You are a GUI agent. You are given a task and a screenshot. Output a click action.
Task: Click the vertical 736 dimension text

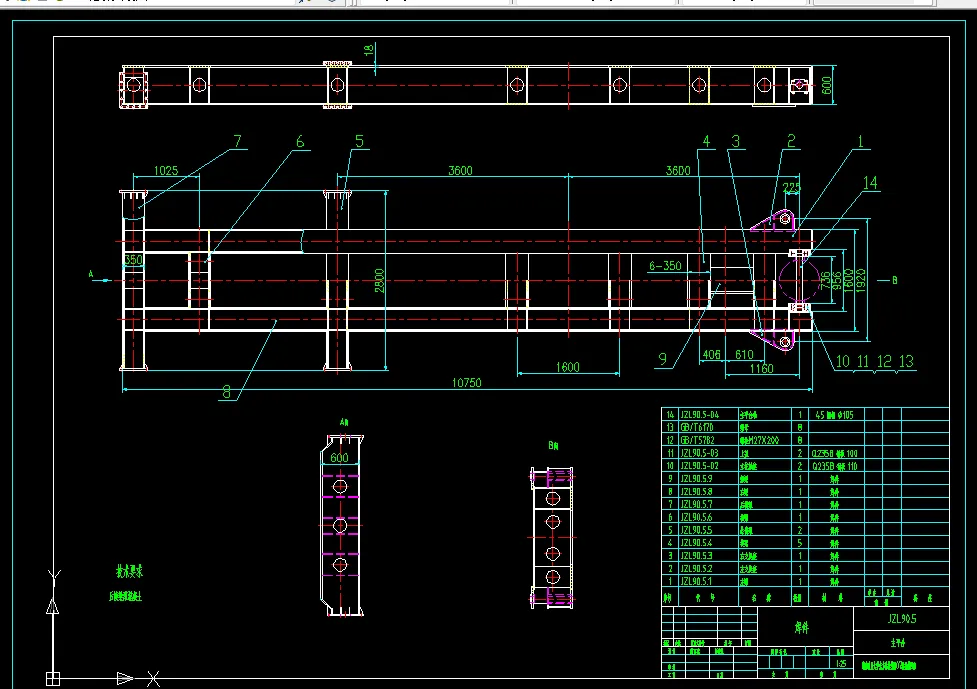826,280
